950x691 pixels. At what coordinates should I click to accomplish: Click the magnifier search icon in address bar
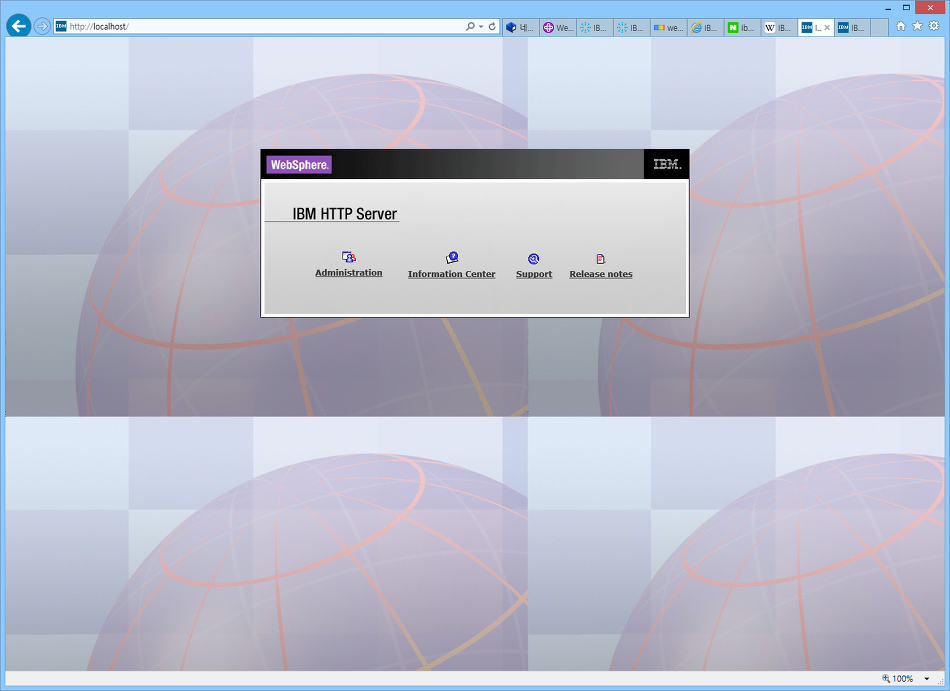[x=470, y=27]
